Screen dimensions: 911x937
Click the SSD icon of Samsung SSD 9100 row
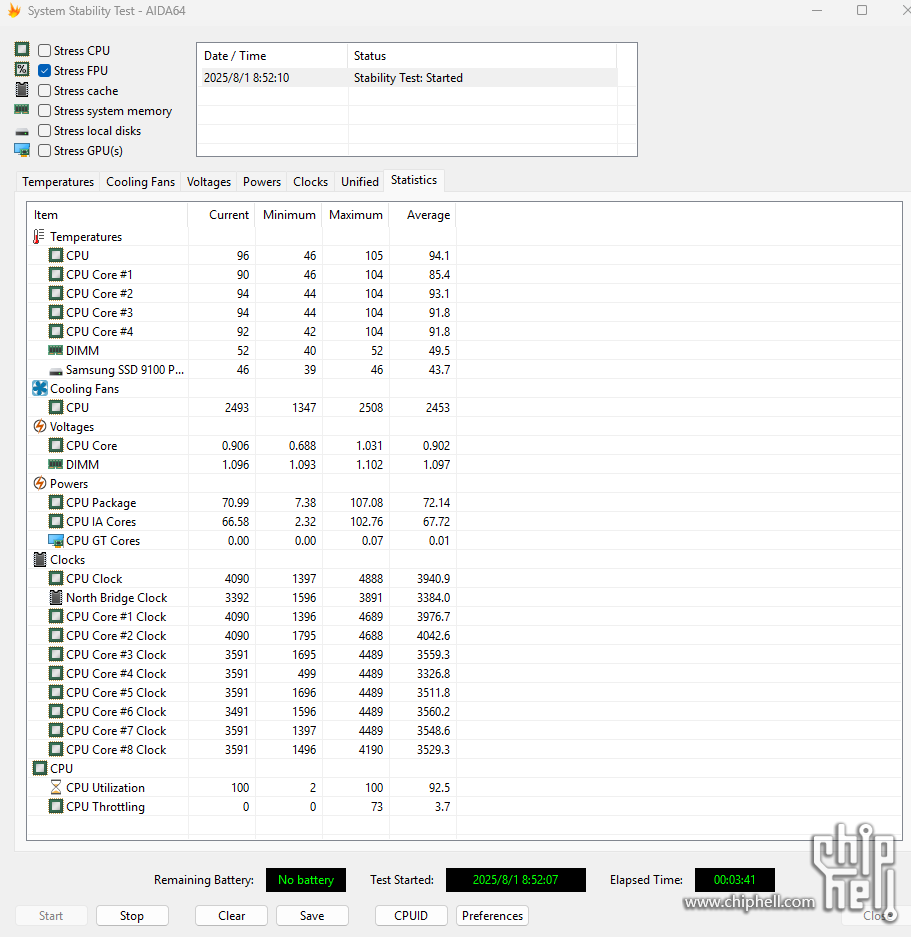tap(56, 371)
